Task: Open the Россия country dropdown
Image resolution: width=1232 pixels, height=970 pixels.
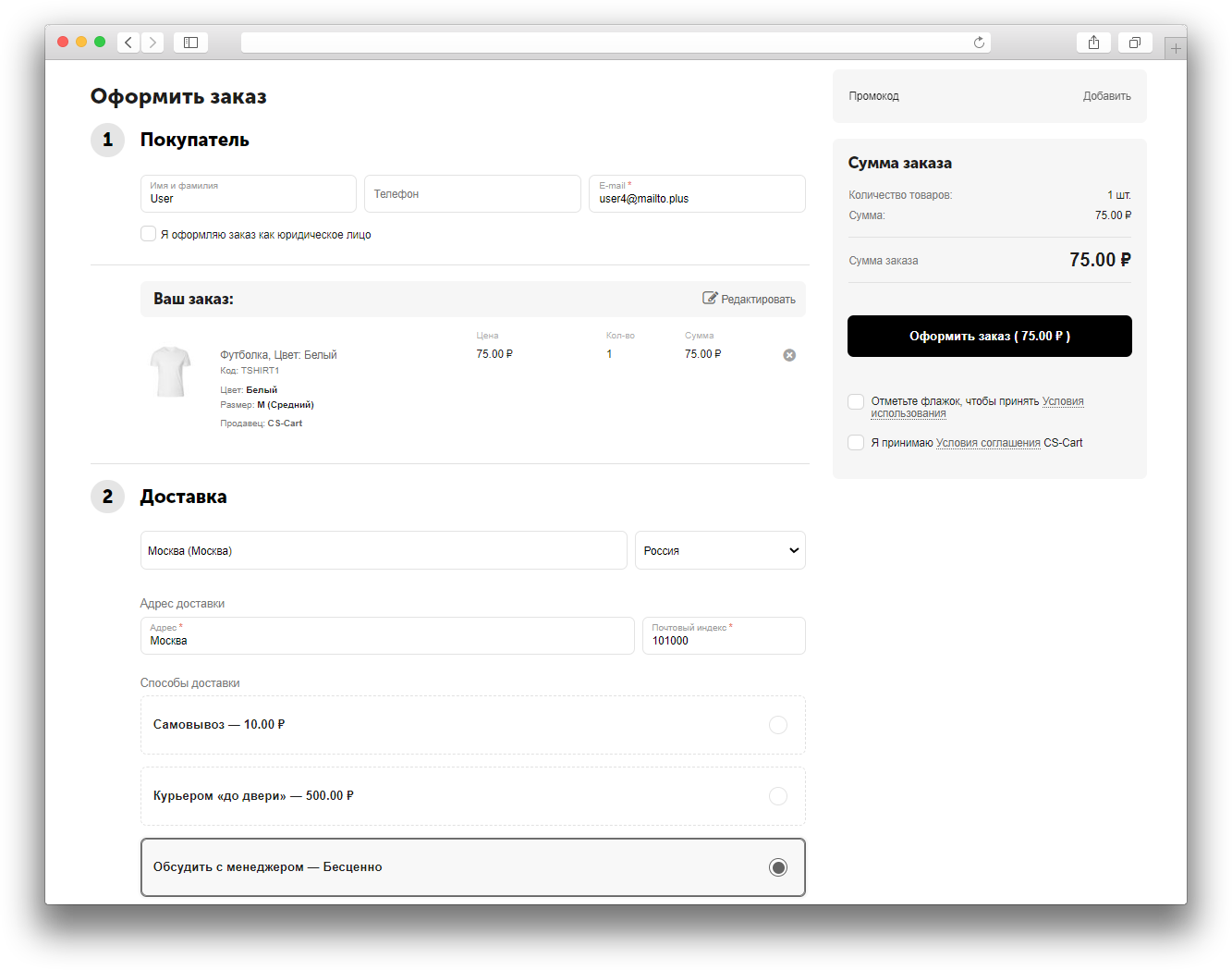Action: (720, 550)
